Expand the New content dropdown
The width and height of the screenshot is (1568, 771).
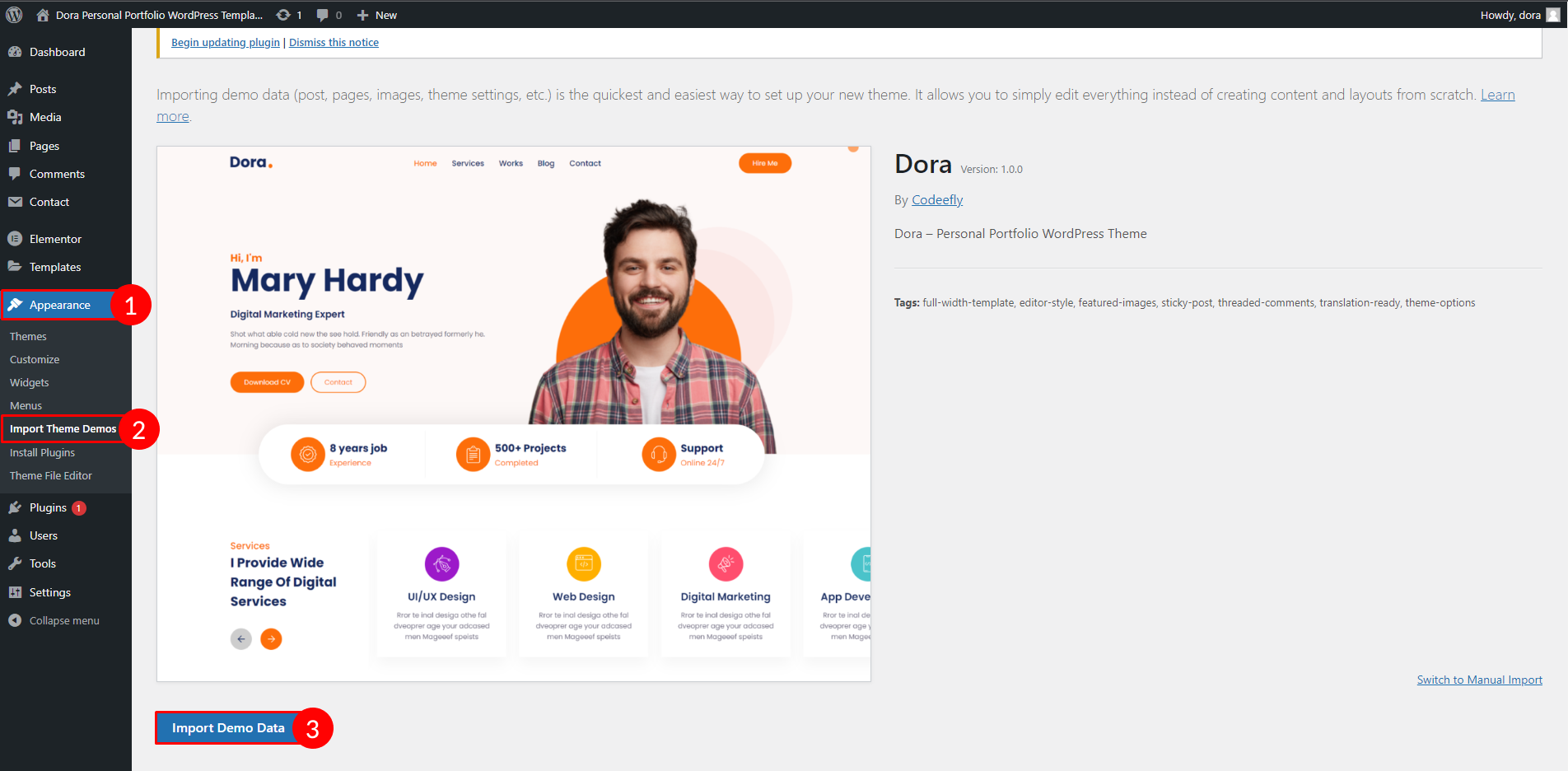[x=377, y=15]
